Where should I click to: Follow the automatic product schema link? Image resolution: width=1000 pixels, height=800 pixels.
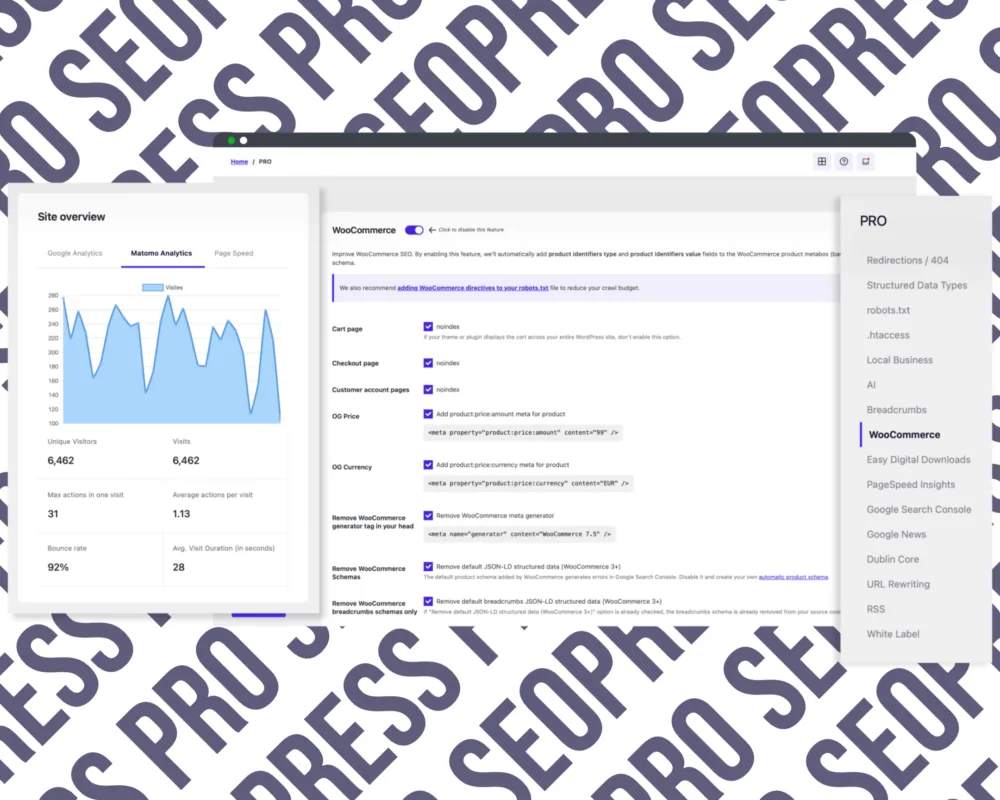tap(793, 577)
